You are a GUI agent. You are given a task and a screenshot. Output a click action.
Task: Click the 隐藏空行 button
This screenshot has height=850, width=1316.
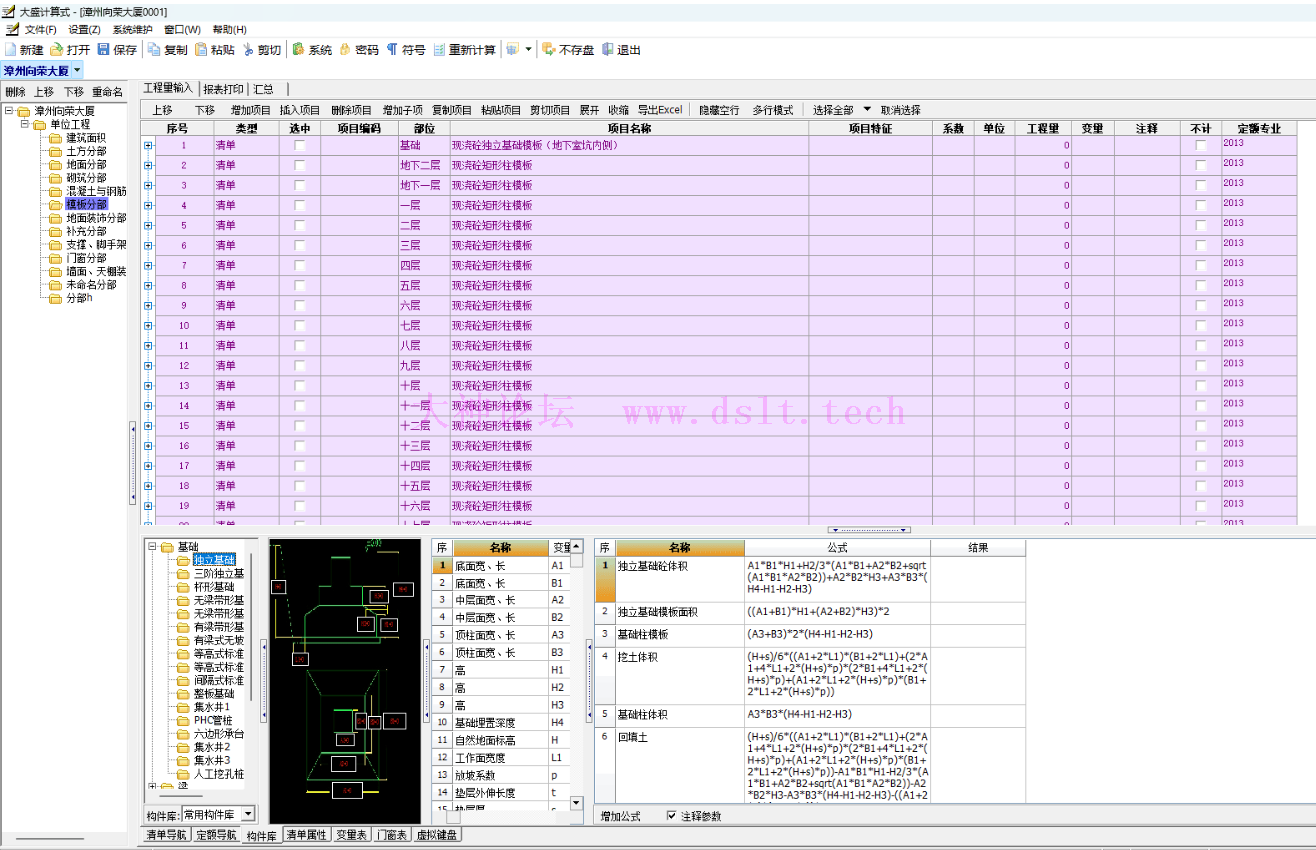click(719, 110)
